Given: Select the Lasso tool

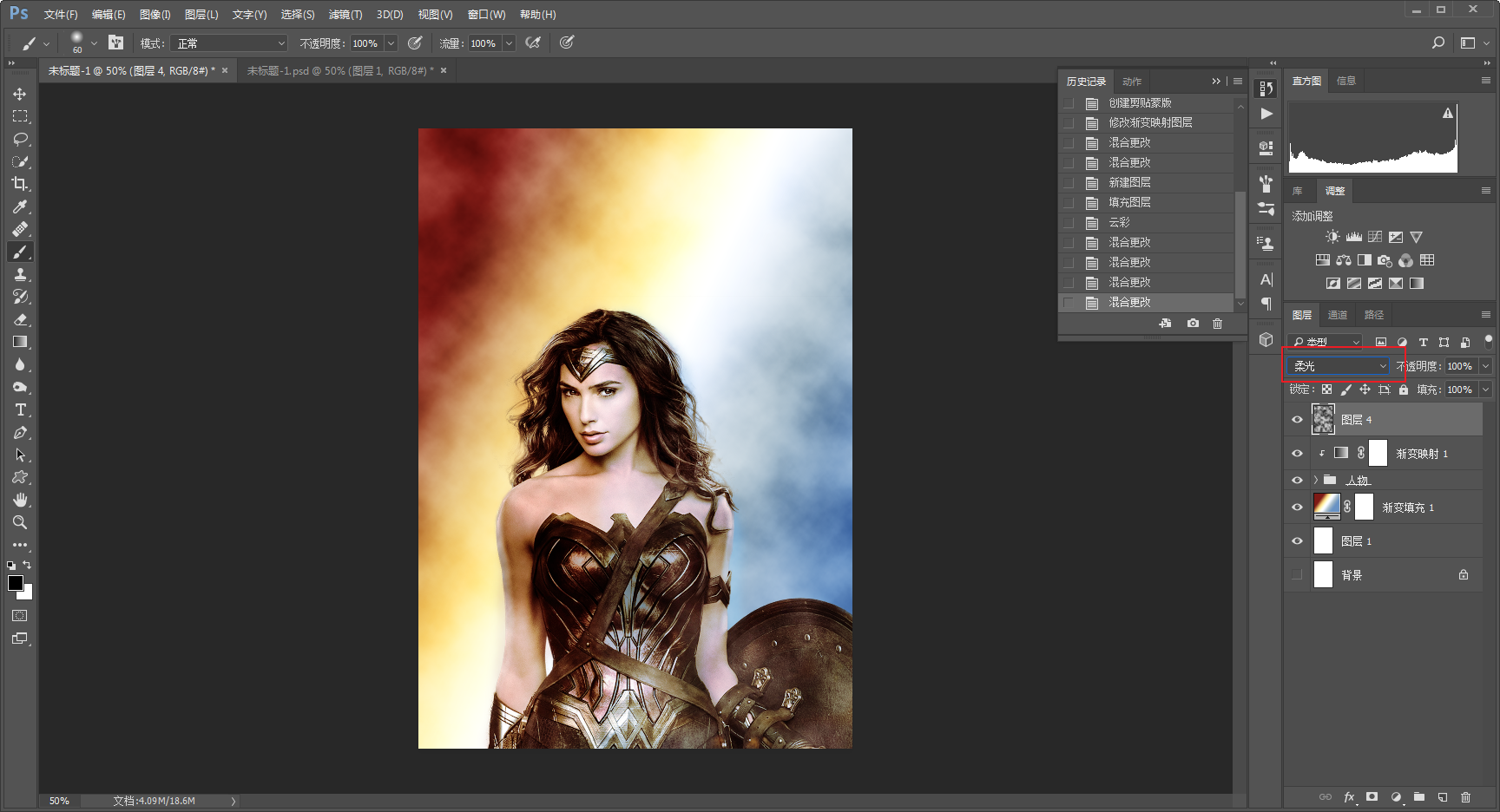Looking at the screenshot, I should click(x=20, y=139).
